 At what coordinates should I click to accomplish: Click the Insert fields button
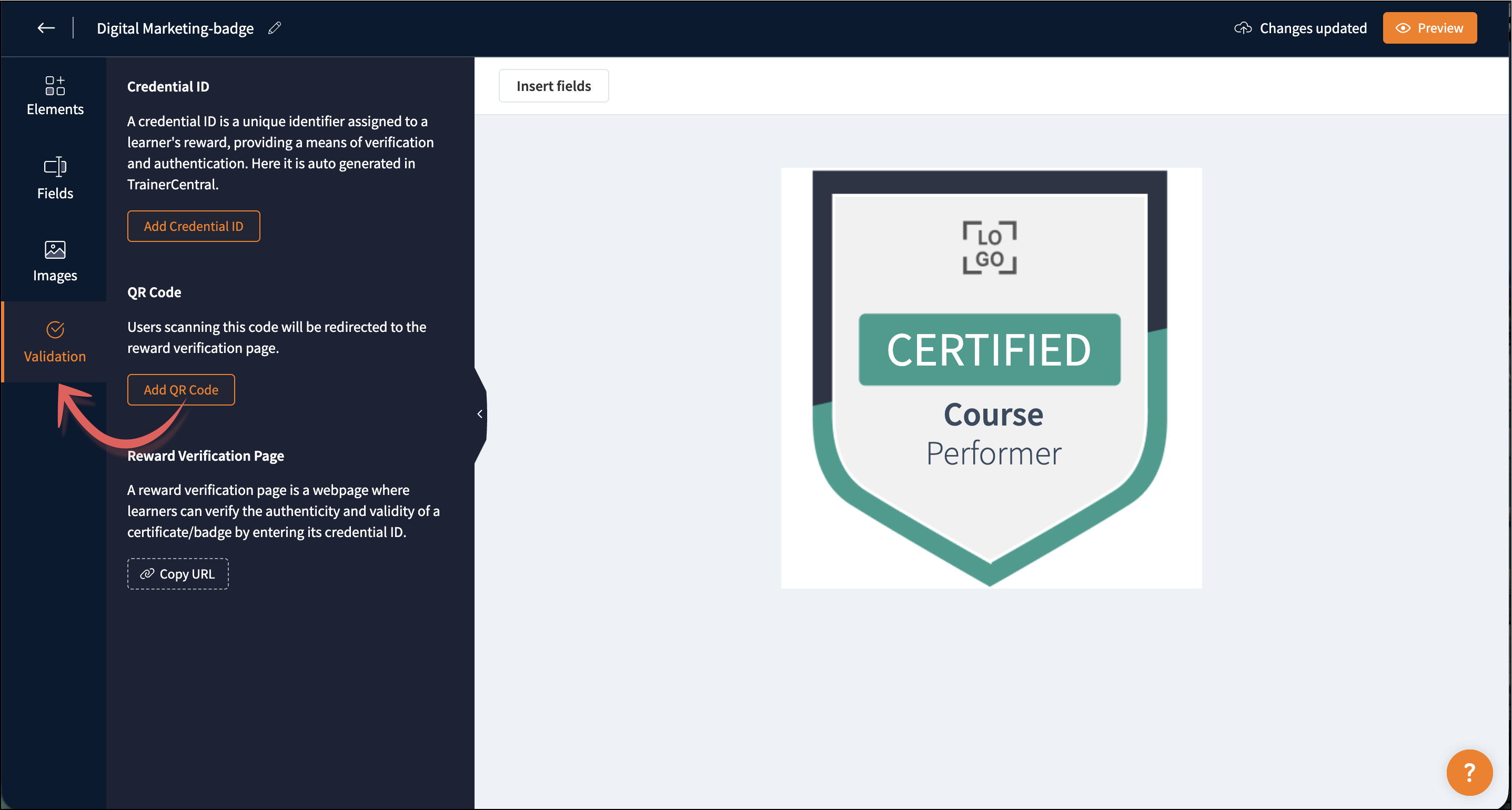[553, 86]
